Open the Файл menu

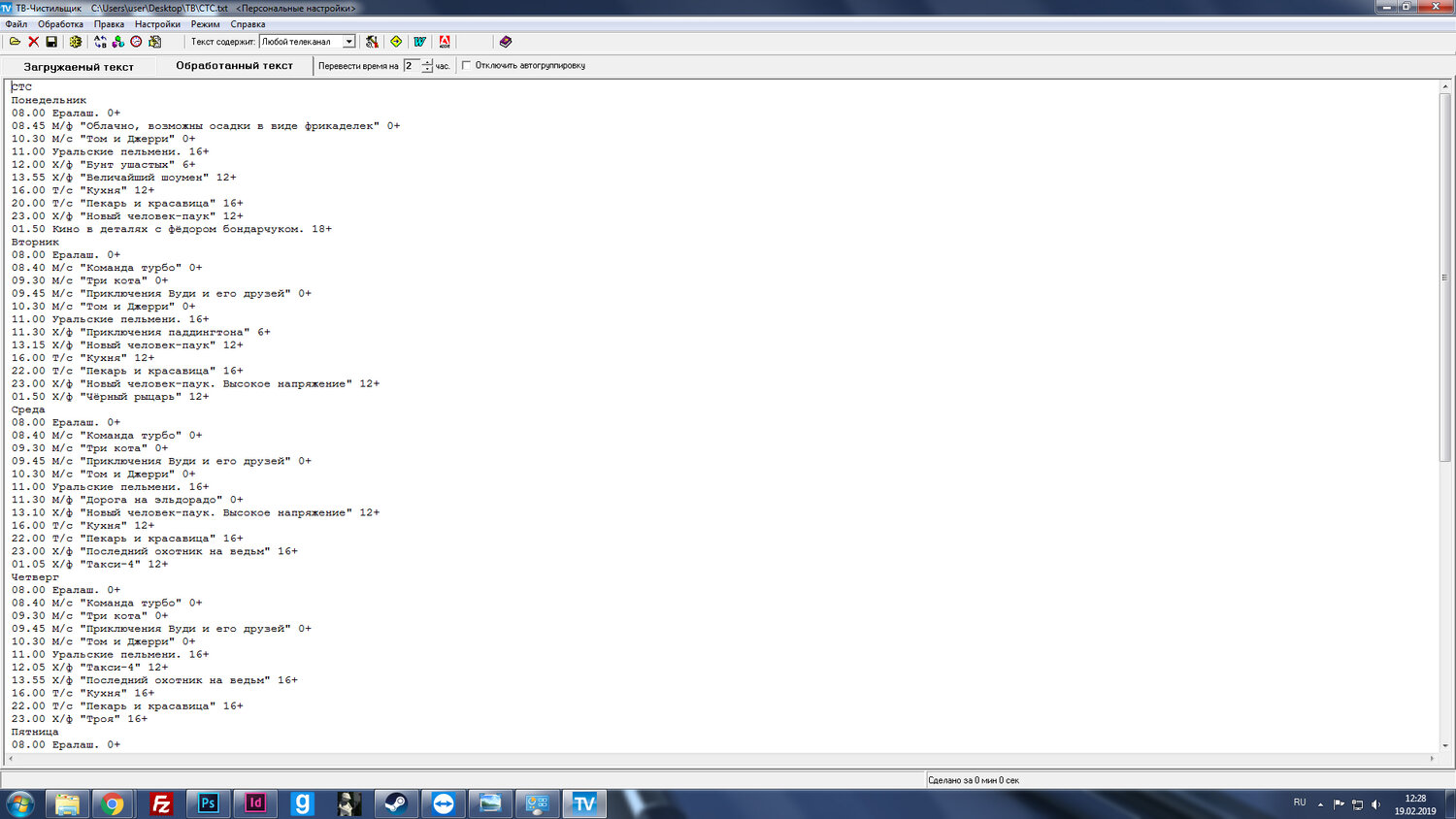17,24
